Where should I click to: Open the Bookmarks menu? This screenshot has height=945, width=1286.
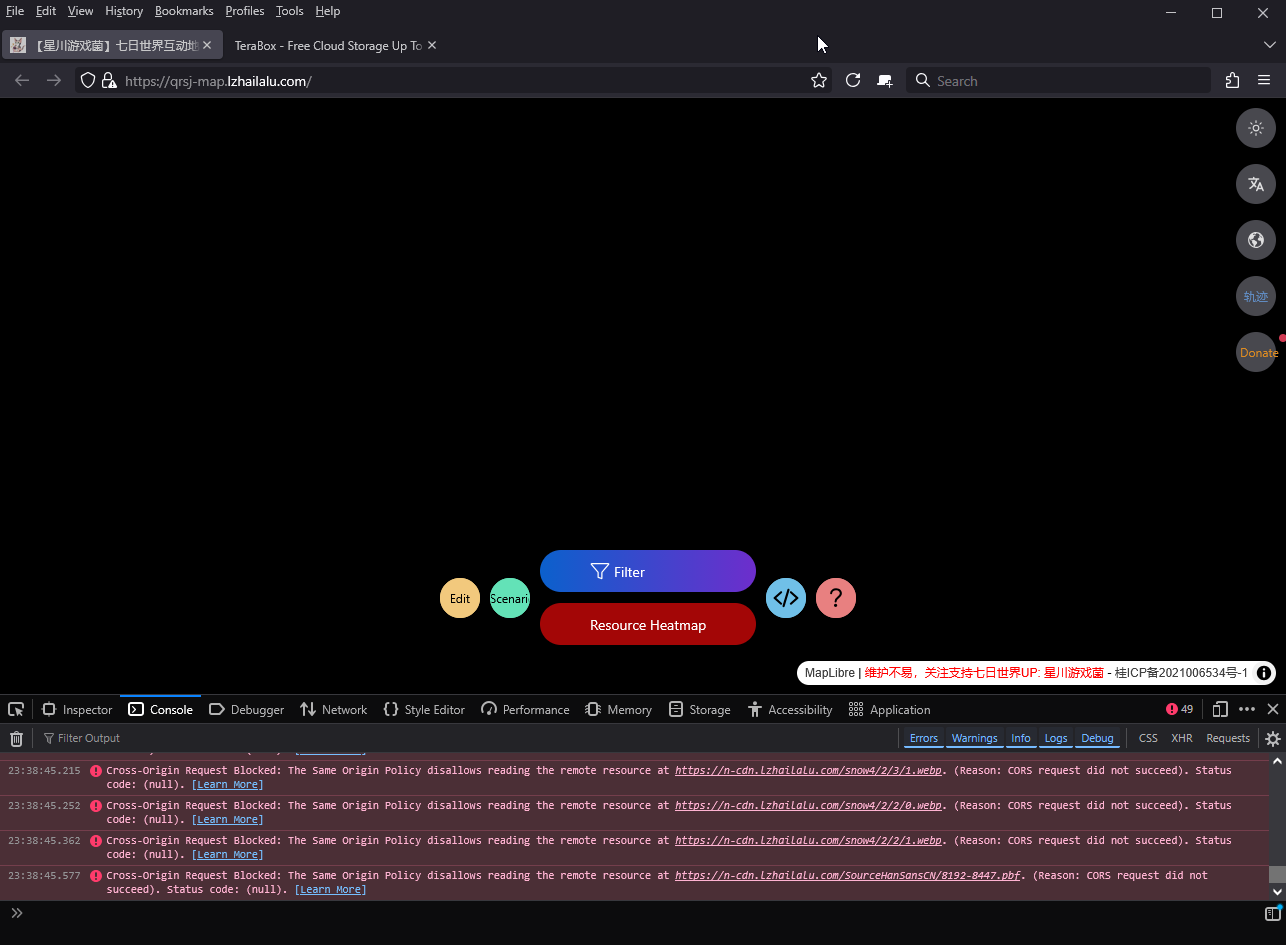click(x=184, y=11)
